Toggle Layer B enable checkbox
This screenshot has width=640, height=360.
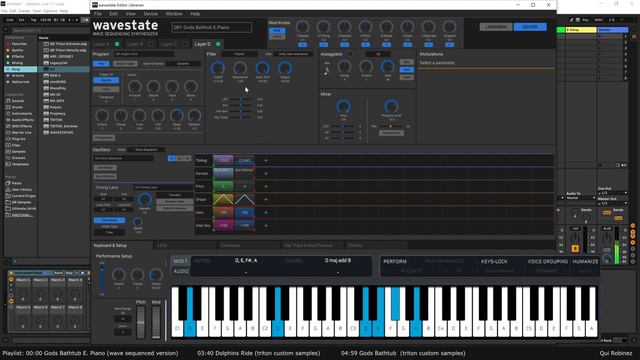point(151,44)
